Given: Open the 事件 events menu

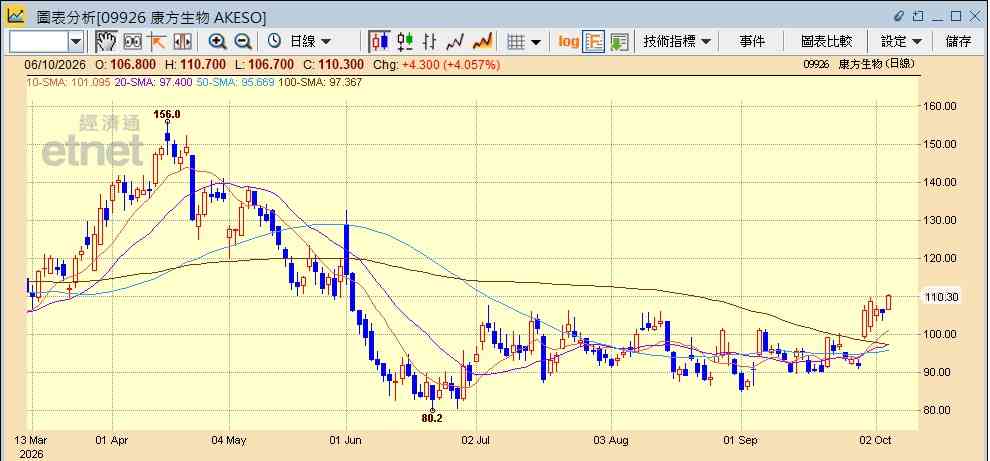Looking at the screenshot, I should (x=752, y=42).
